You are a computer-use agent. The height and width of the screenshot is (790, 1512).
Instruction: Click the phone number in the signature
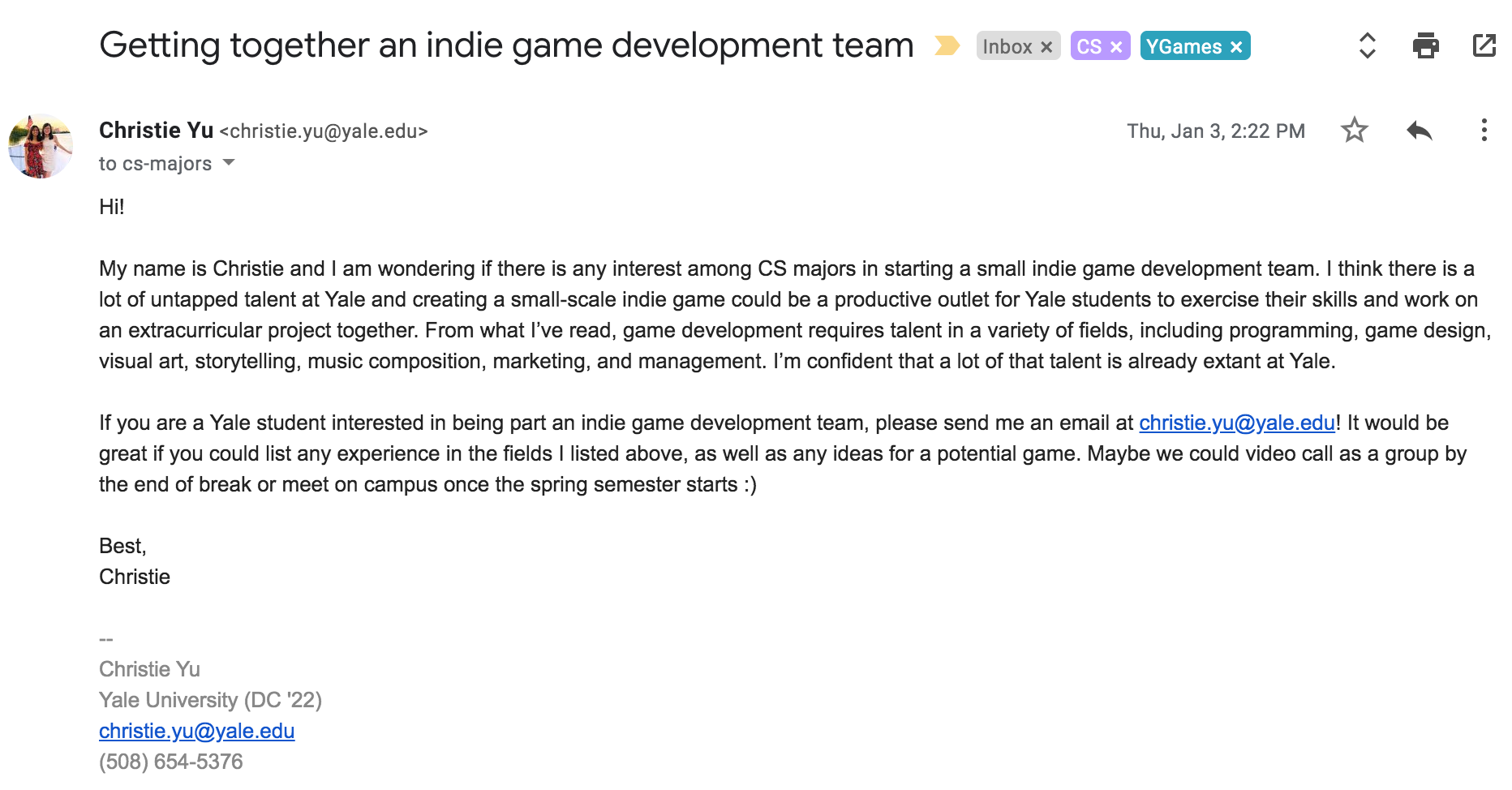[x=170, y=762]
